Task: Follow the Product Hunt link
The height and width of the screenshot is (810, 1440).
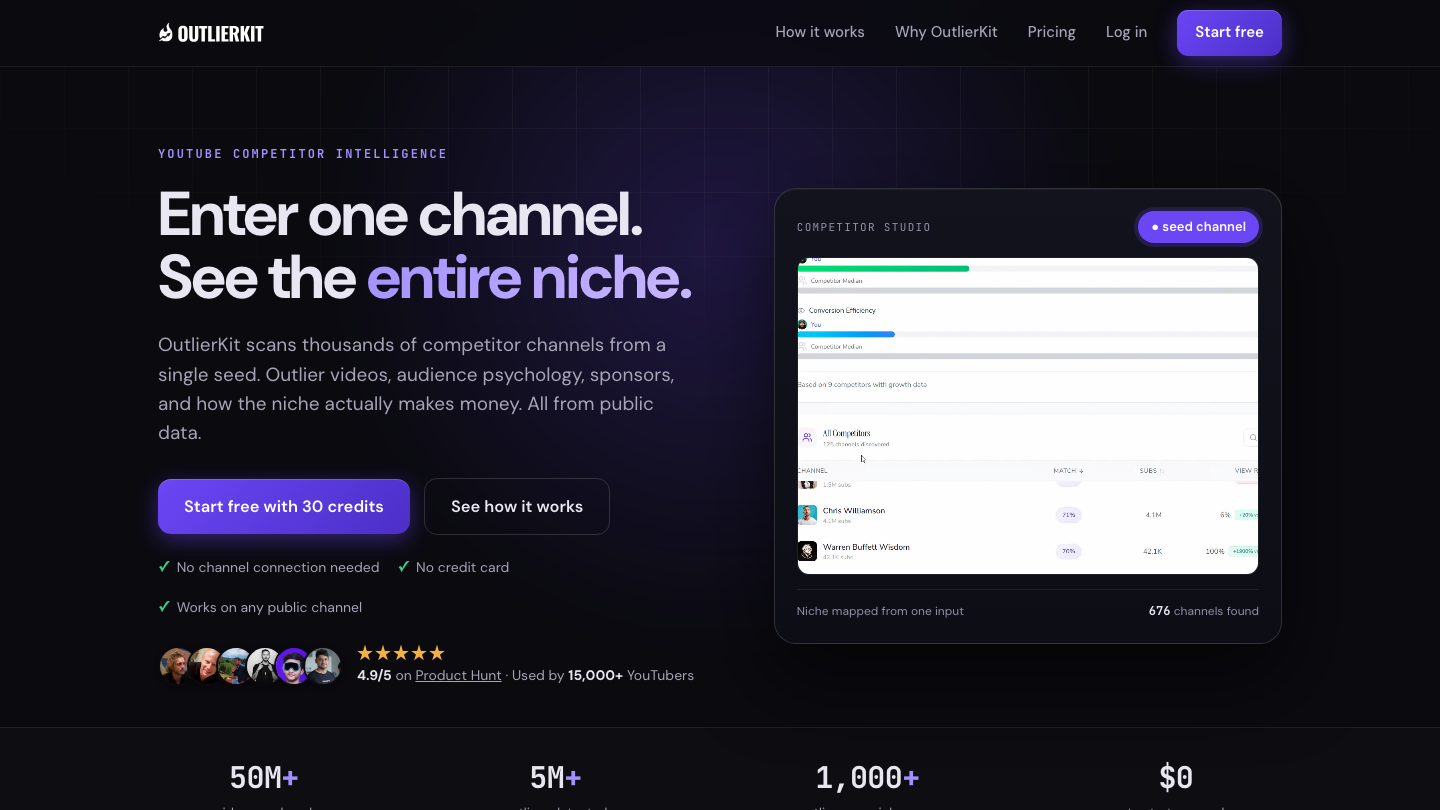Action: click(459, 675)
